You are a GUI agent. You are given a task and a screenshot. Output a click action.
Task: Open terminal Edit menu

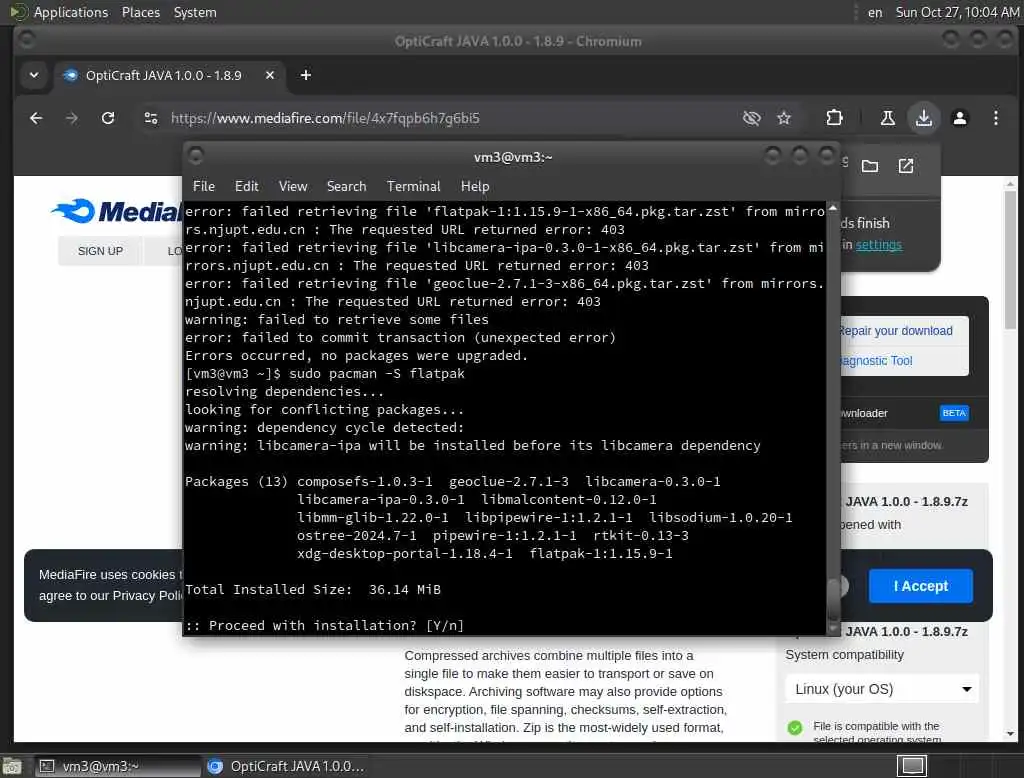pos(246,186)
